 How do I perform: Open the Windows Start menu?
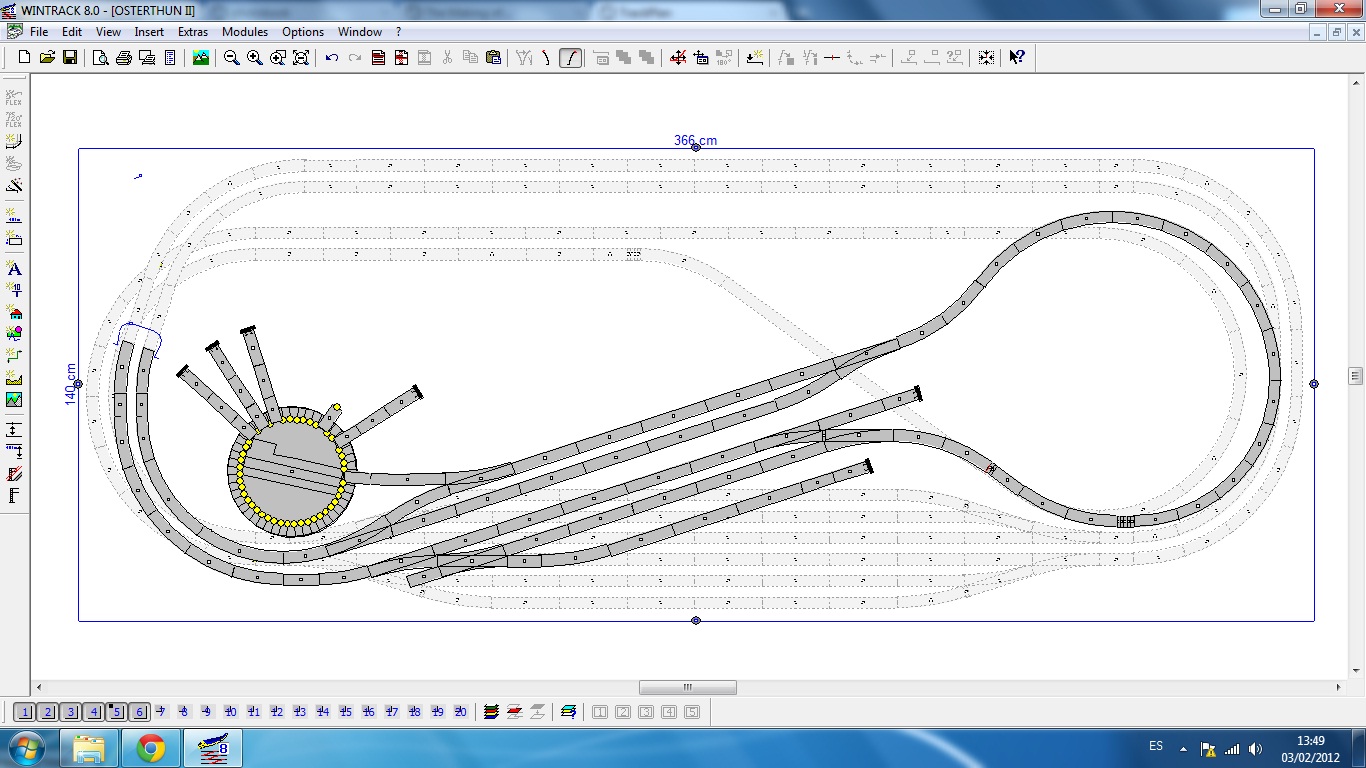tap(25, 748)
